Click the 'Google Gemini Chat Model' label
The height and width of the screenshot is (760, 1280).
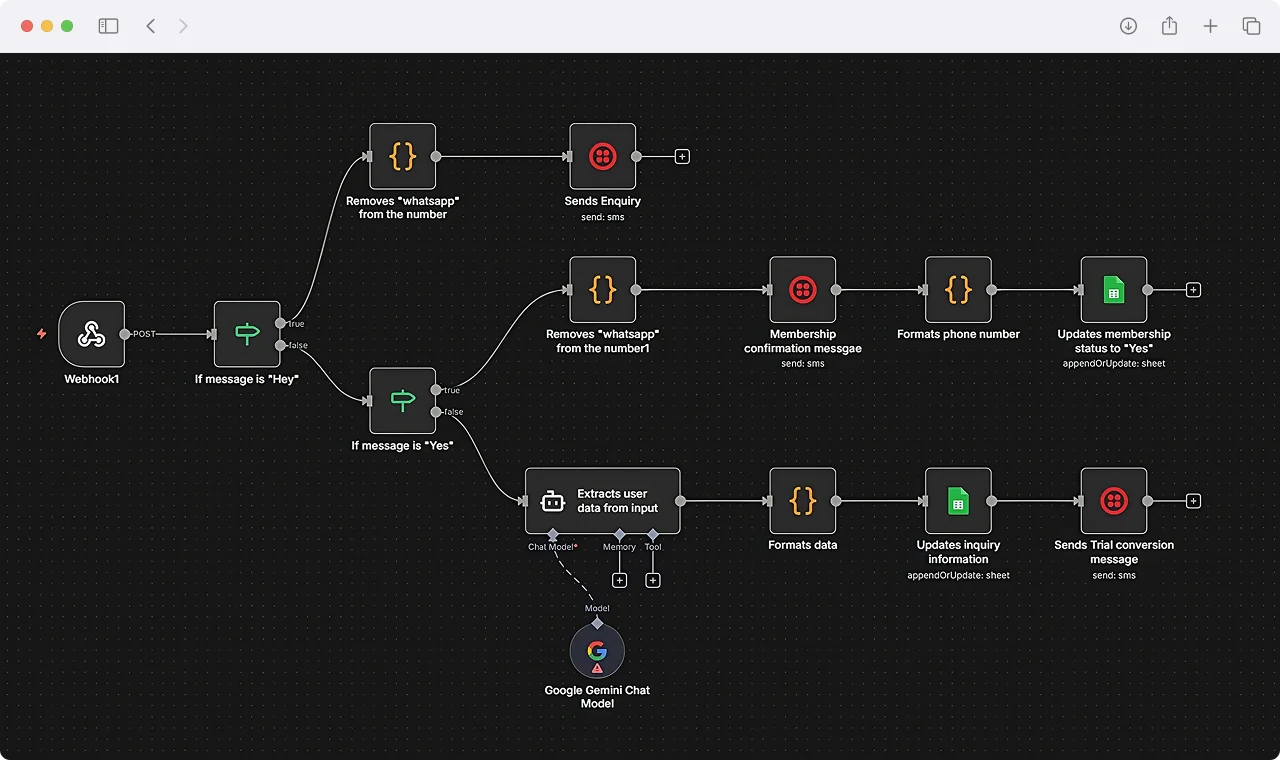[597, 697]
